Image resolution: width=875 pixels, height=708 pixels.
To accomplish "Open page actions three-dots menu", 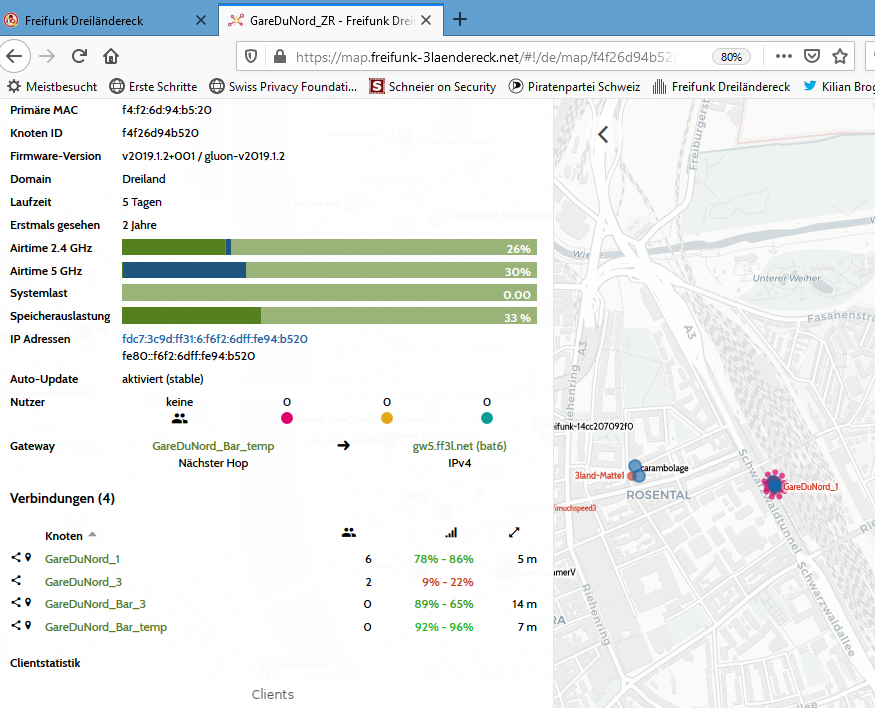I will point(783,56).
